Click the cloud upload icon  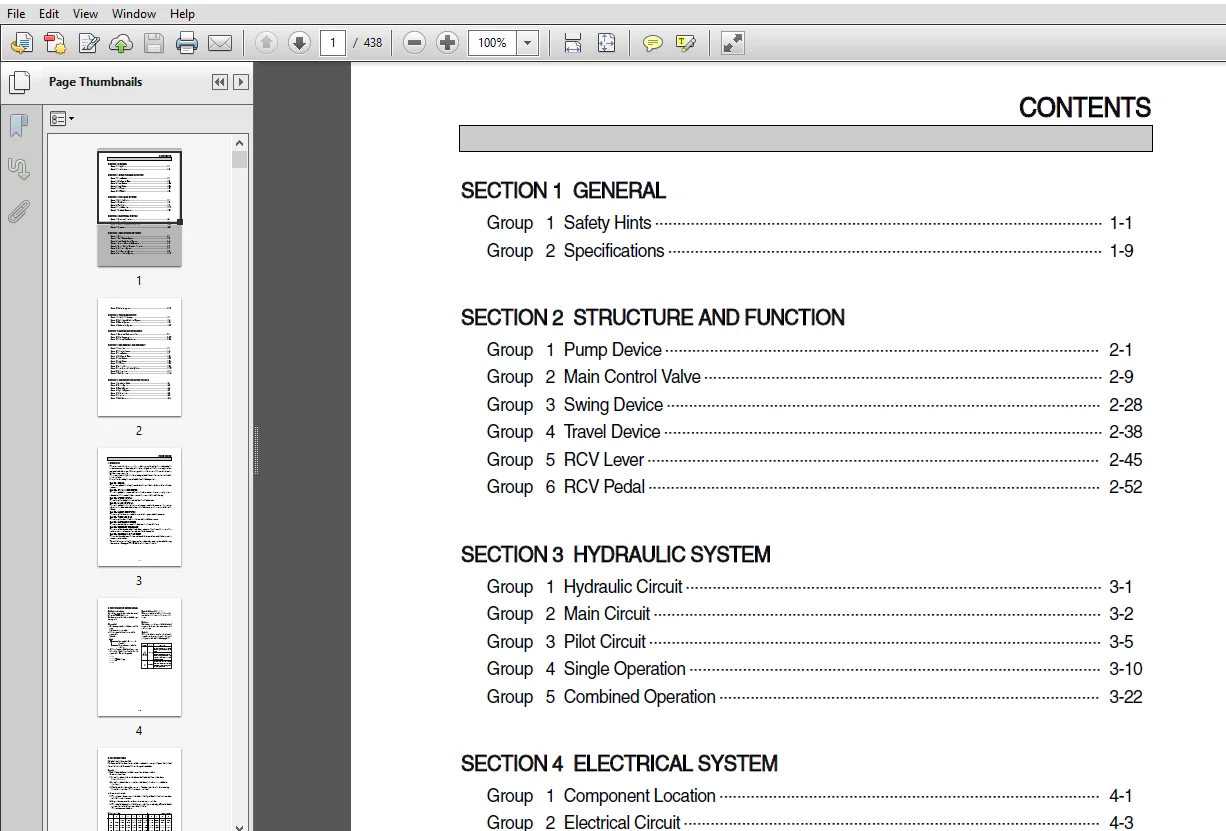(121, 43)
